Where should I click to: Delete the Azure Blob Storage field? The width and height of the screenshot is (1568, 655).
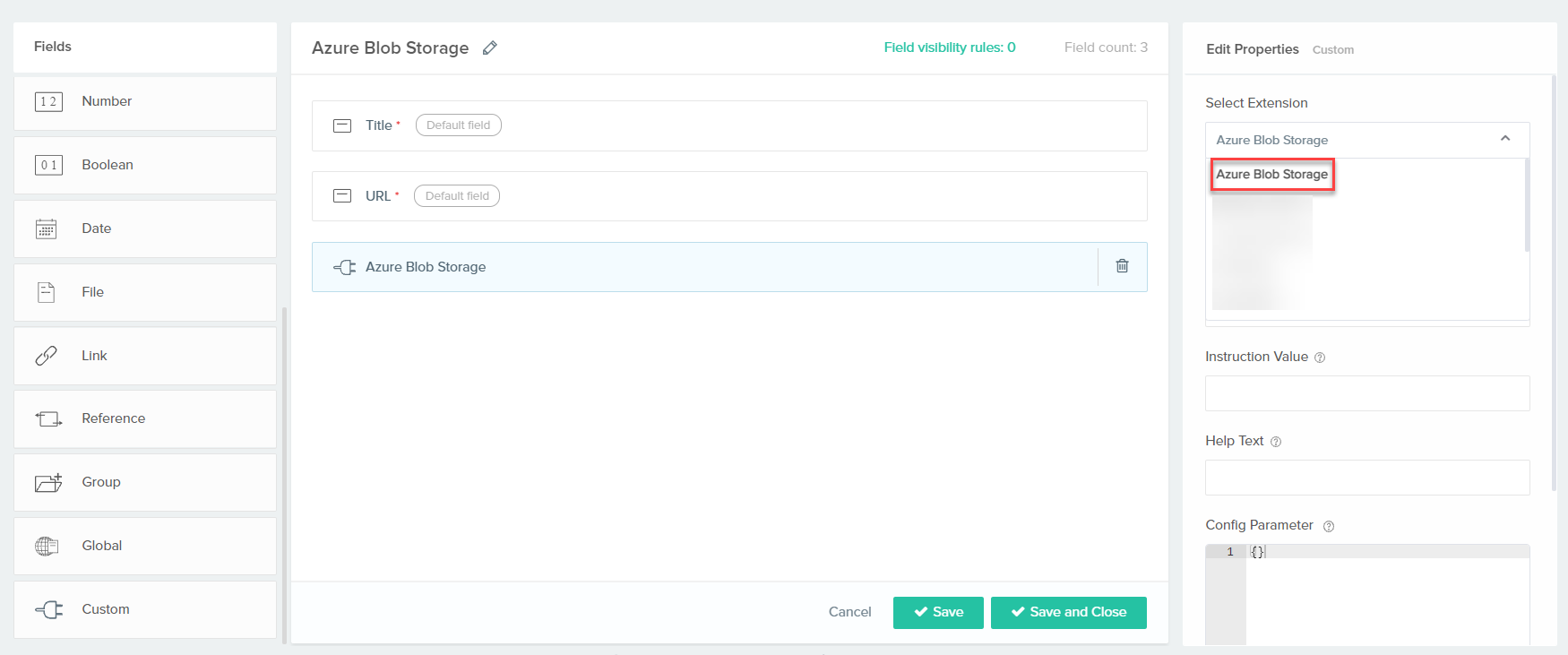pos(1122,266)
